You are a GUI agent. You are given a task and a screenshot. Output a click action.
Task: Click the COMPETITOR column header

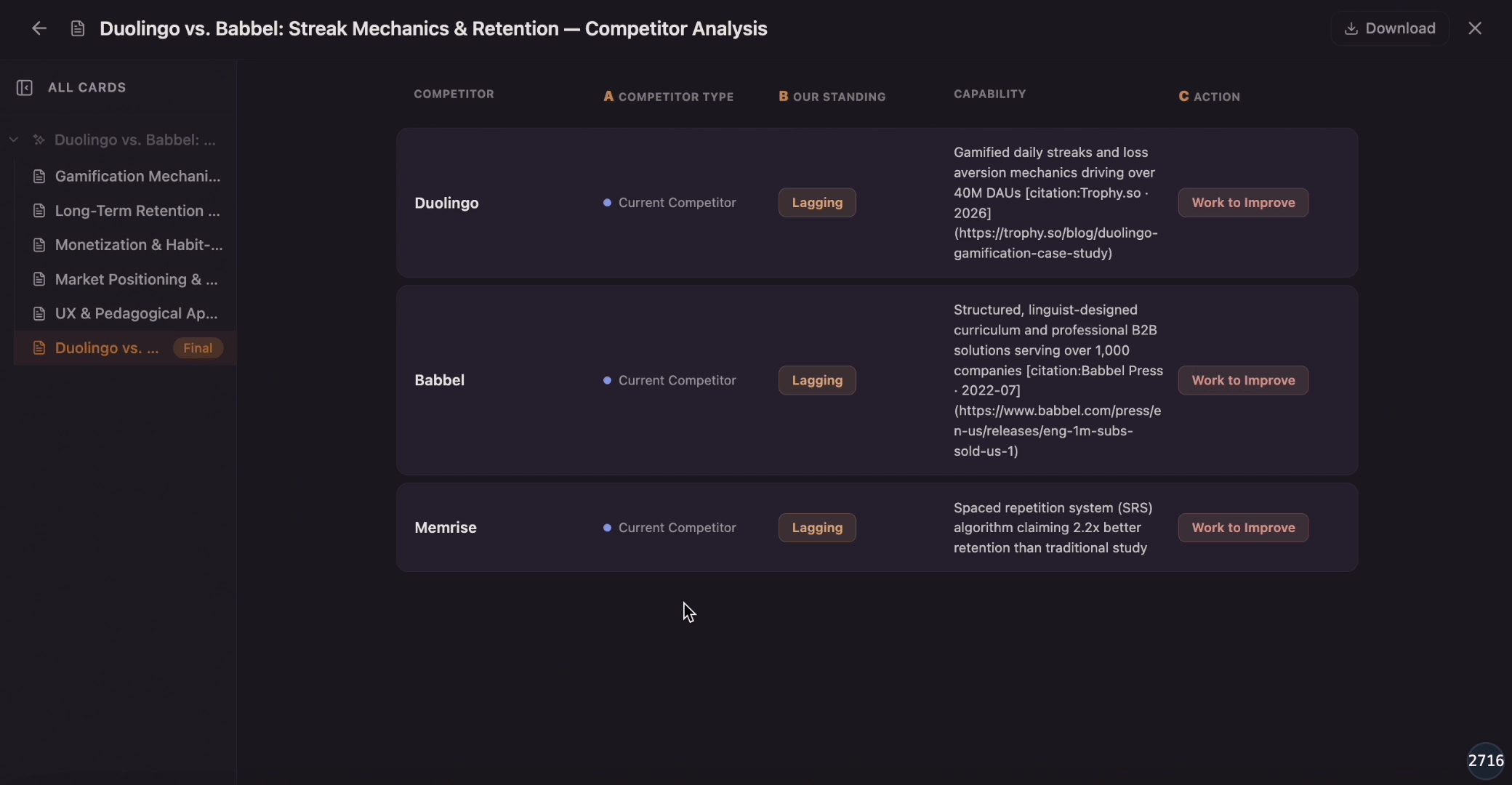(x=454, y=94)
